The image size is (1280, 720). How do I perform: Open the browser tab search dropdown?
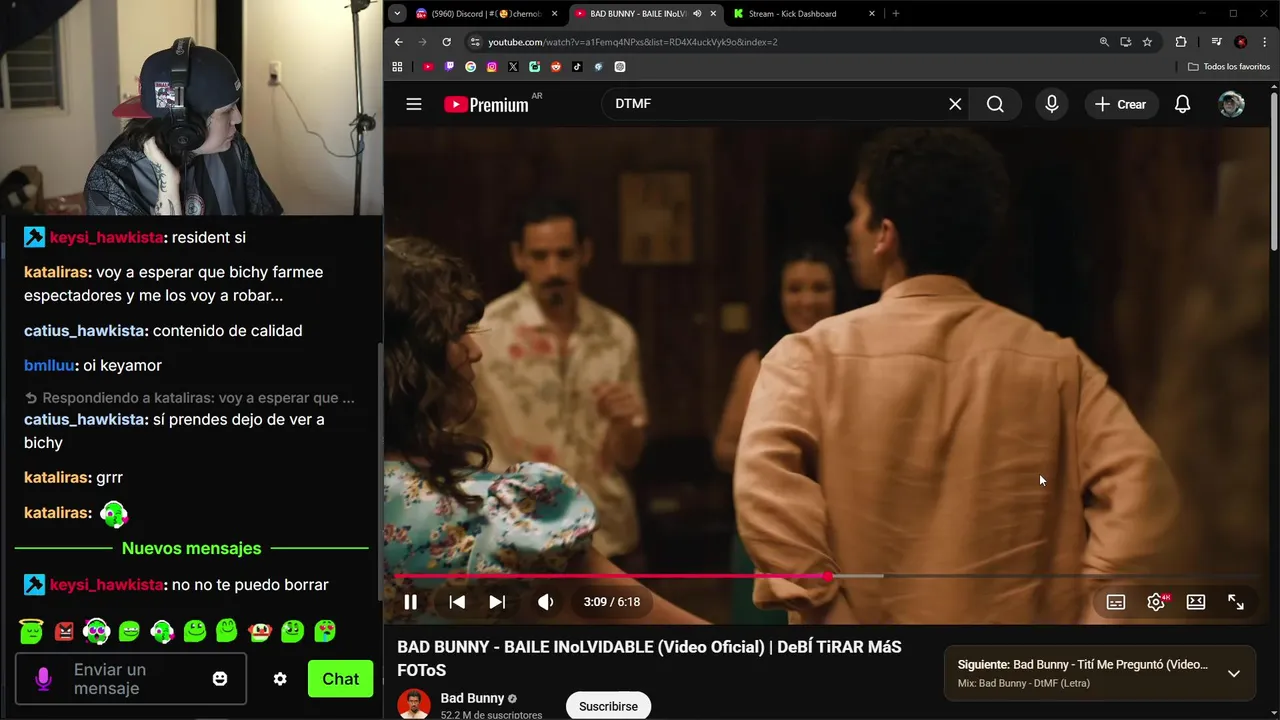397,14
